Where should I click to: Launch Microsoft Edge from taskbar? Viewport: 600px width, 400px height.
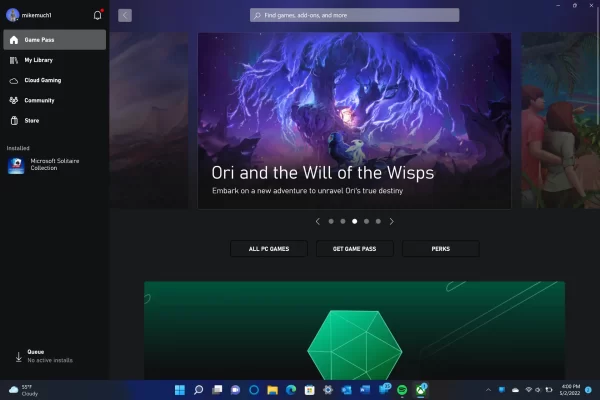(291, 390)
